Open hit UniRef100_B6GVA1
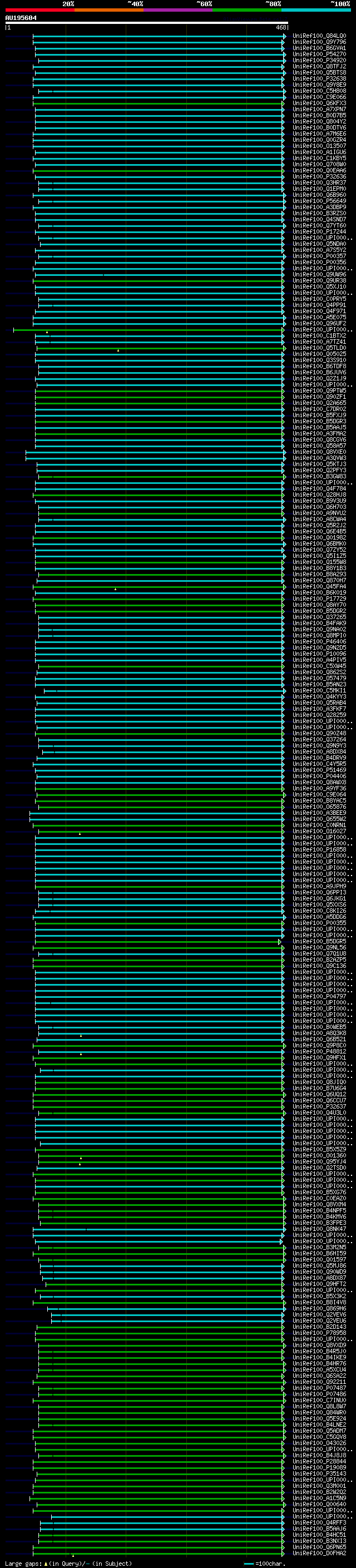 [x=319, y=48]
